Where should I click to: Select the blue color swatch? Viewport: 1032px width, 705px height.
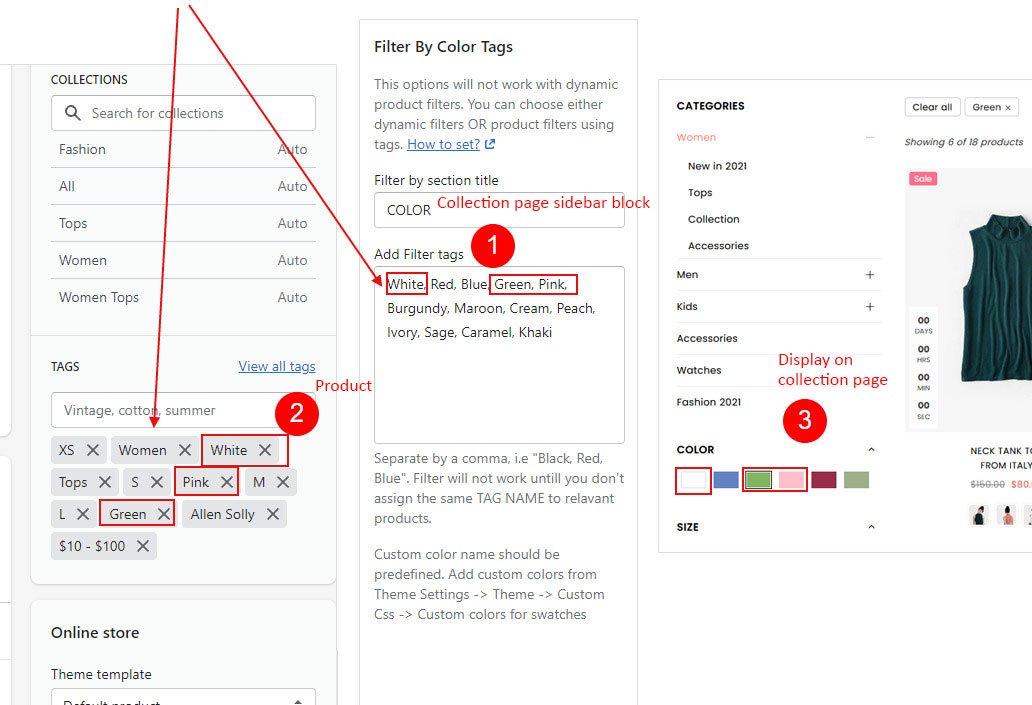tap(726, 480)
